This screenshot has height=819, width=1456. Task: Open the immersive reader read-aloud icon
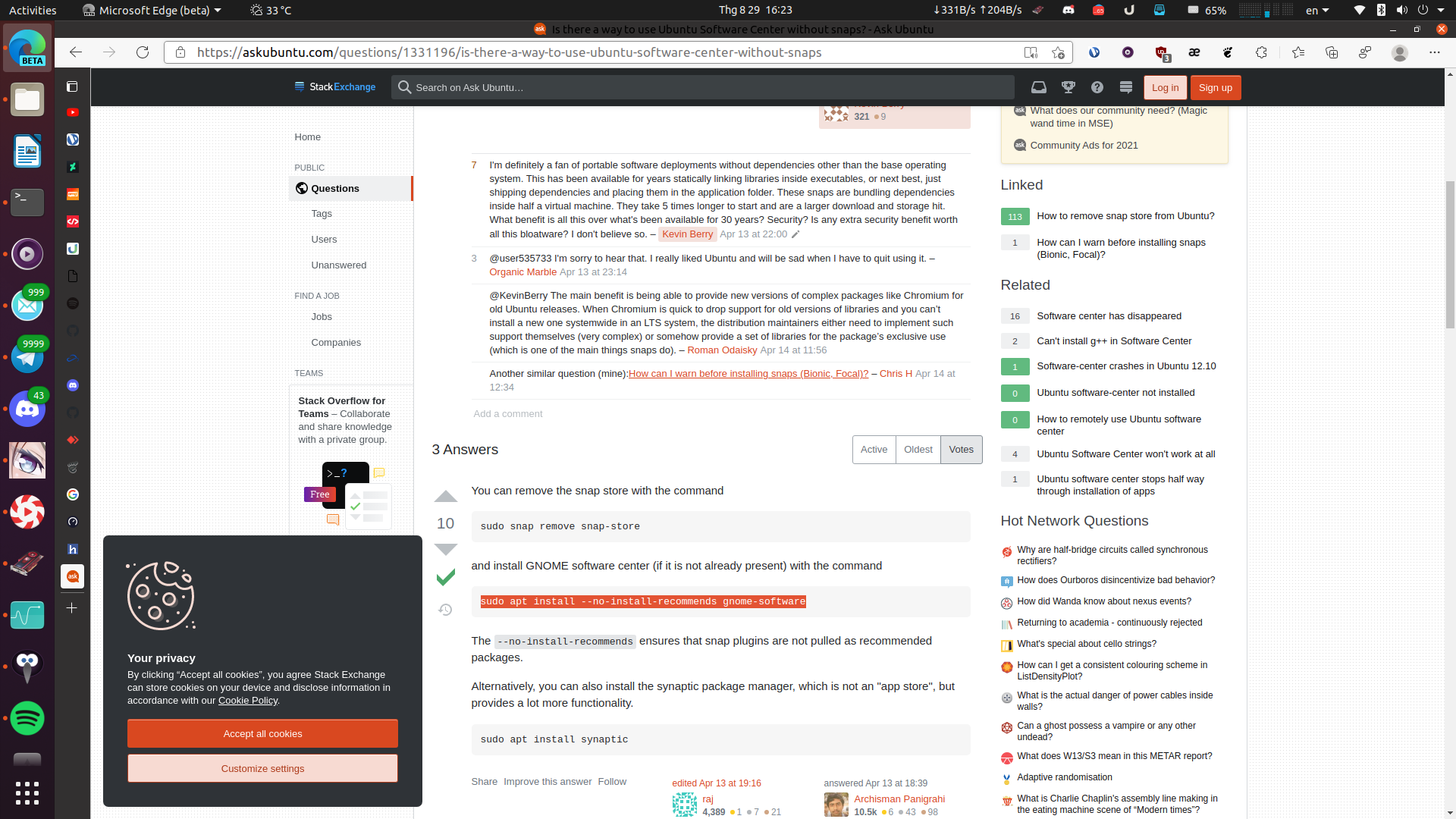pos(1031,52)
